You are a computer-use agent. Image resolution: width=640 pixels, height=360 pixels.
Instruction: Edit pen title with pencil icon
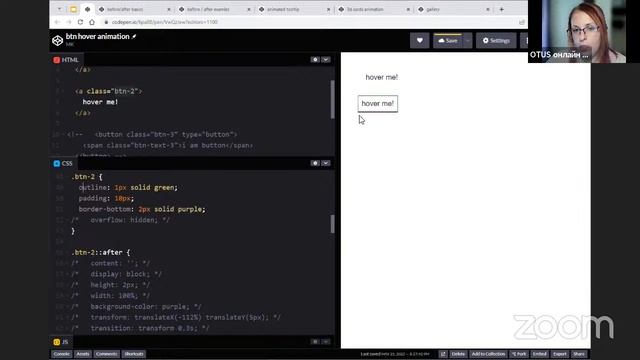pos(134,36)
